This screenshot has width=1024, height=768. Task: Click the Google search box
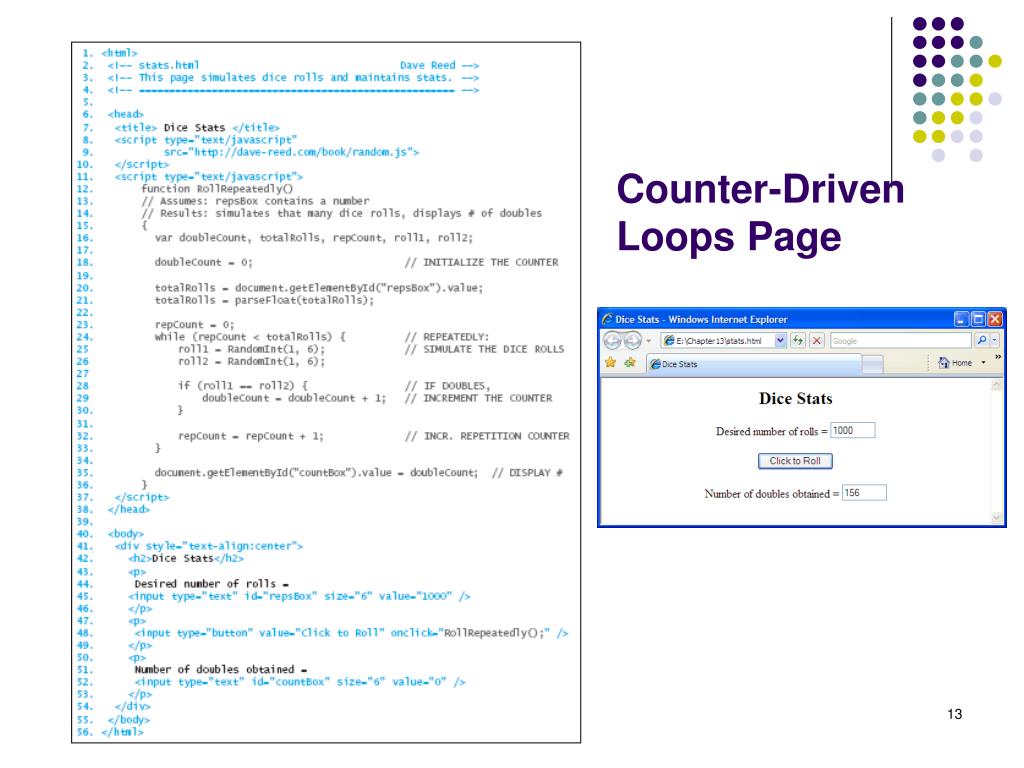[901, 340]
